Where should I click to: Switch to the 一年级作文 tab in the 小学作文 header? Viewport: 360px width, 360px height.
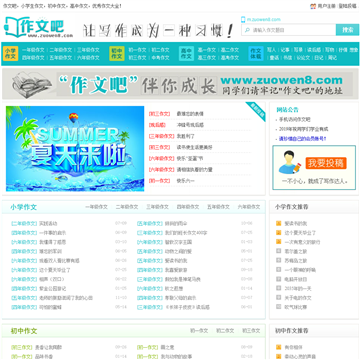[x=96, y=207]
